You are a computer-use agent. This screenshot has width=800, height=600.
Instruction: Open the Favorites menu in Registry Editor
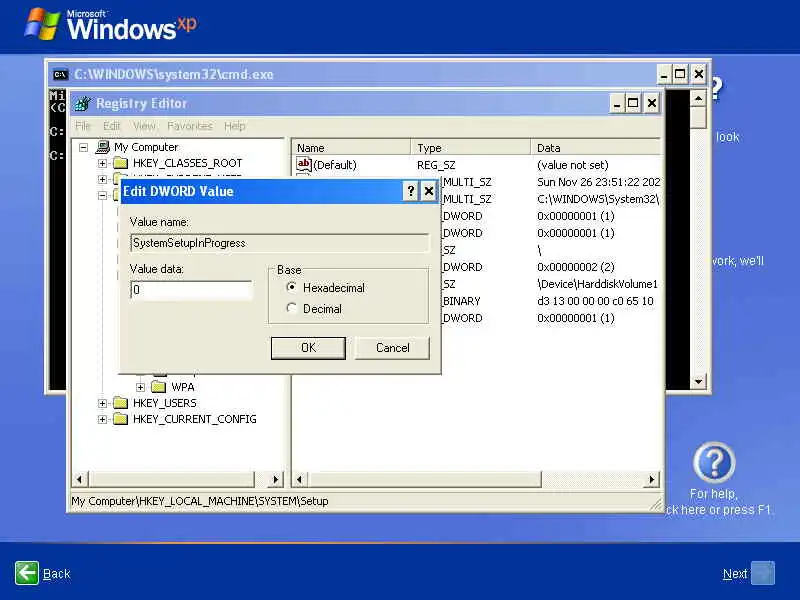point(189,126)
